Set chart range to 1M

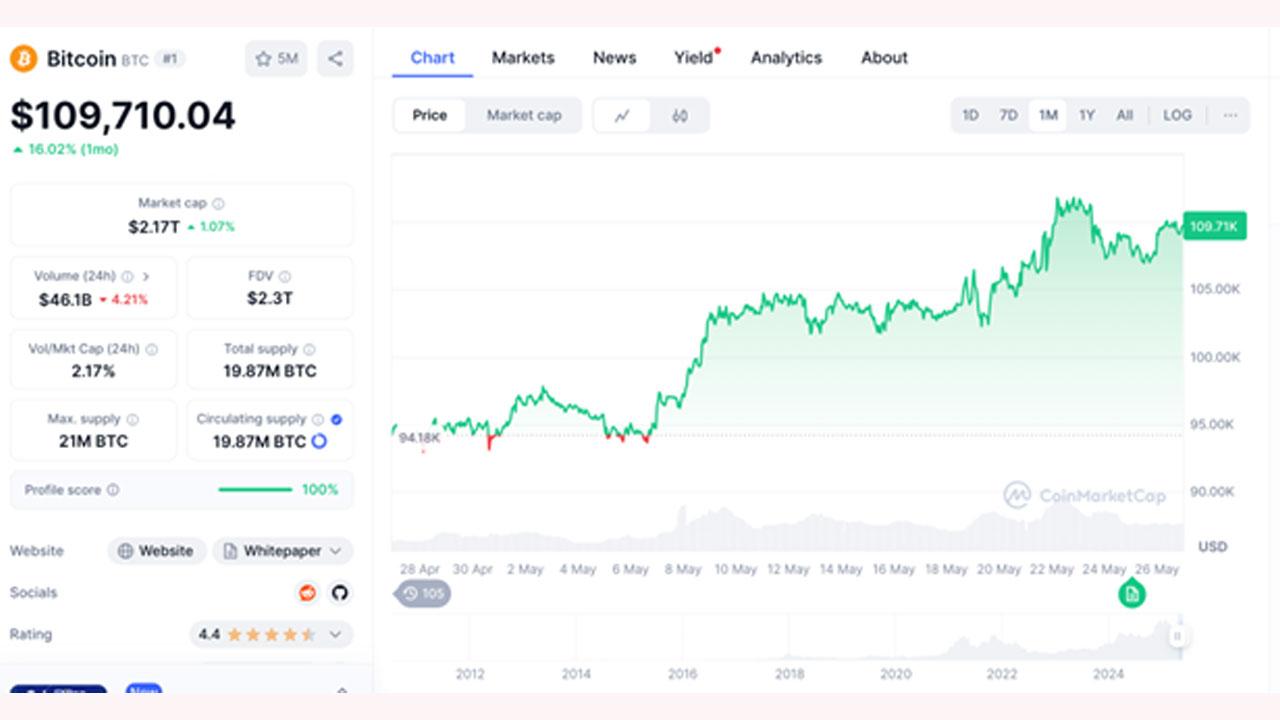click(x=1048, y=115)
